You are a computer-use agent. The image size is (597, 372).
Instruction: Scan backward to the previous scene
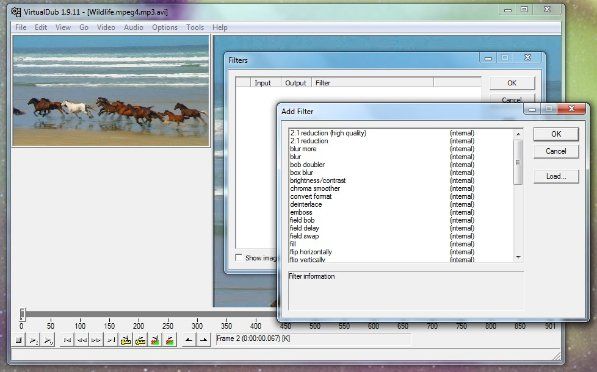coord(155,340)
